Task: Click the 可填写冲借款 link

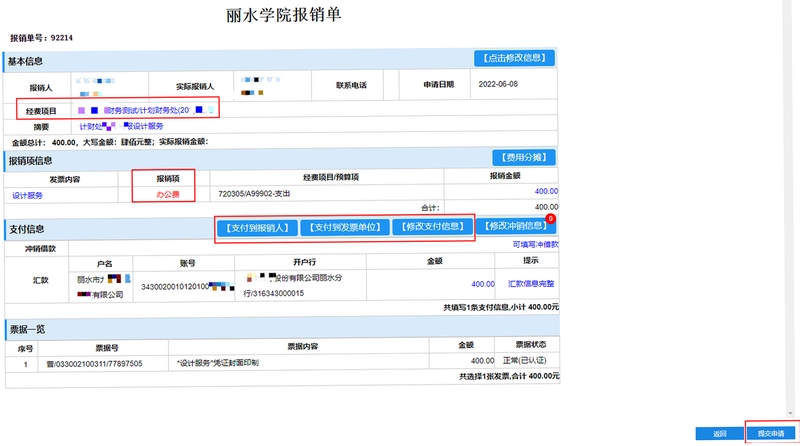Action: click(x=535, y=244)
